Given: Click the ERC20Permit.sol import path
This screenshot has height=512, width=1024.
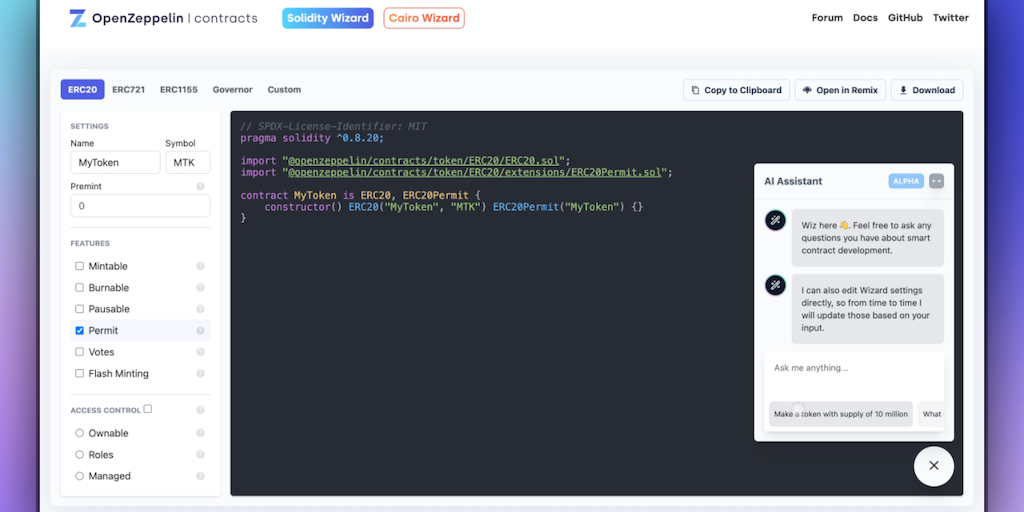Looking at the screenshot, I should pos(477,172).
